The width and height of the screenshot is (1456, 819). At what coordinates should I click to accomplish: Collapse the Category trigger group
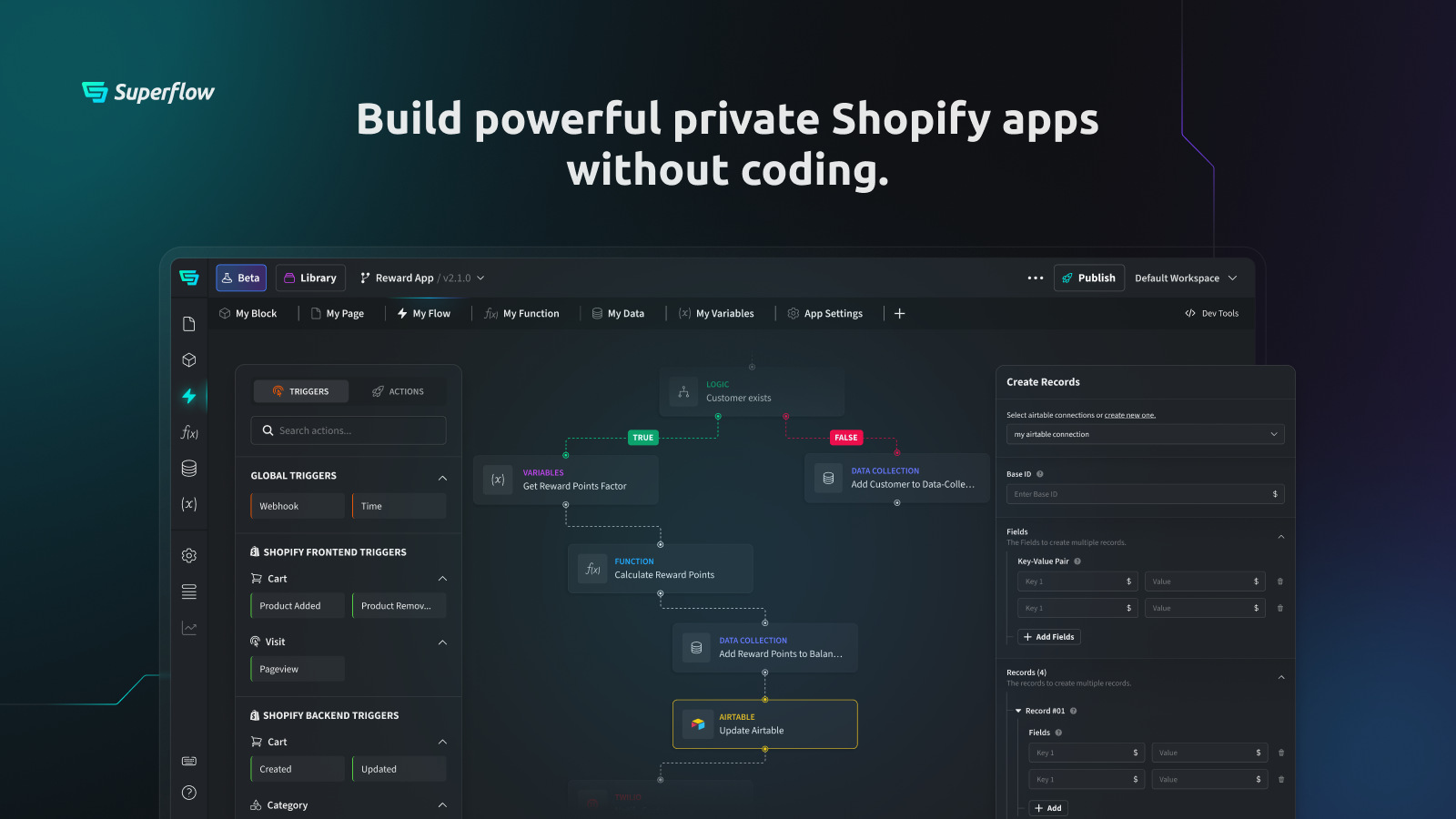[442, 805]
